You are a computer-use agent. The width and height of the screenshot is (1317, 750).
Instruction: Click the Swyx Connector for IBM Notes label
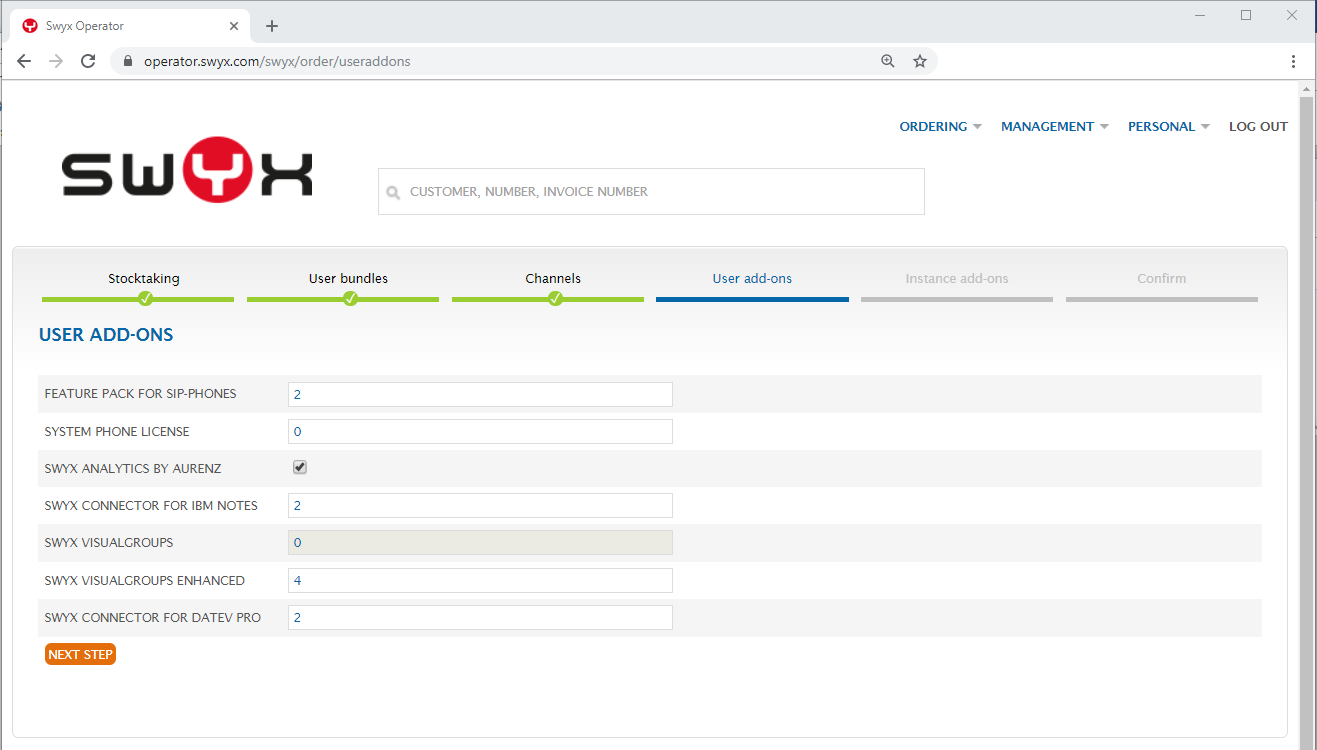pyautogui.click(x=151, y=505)
